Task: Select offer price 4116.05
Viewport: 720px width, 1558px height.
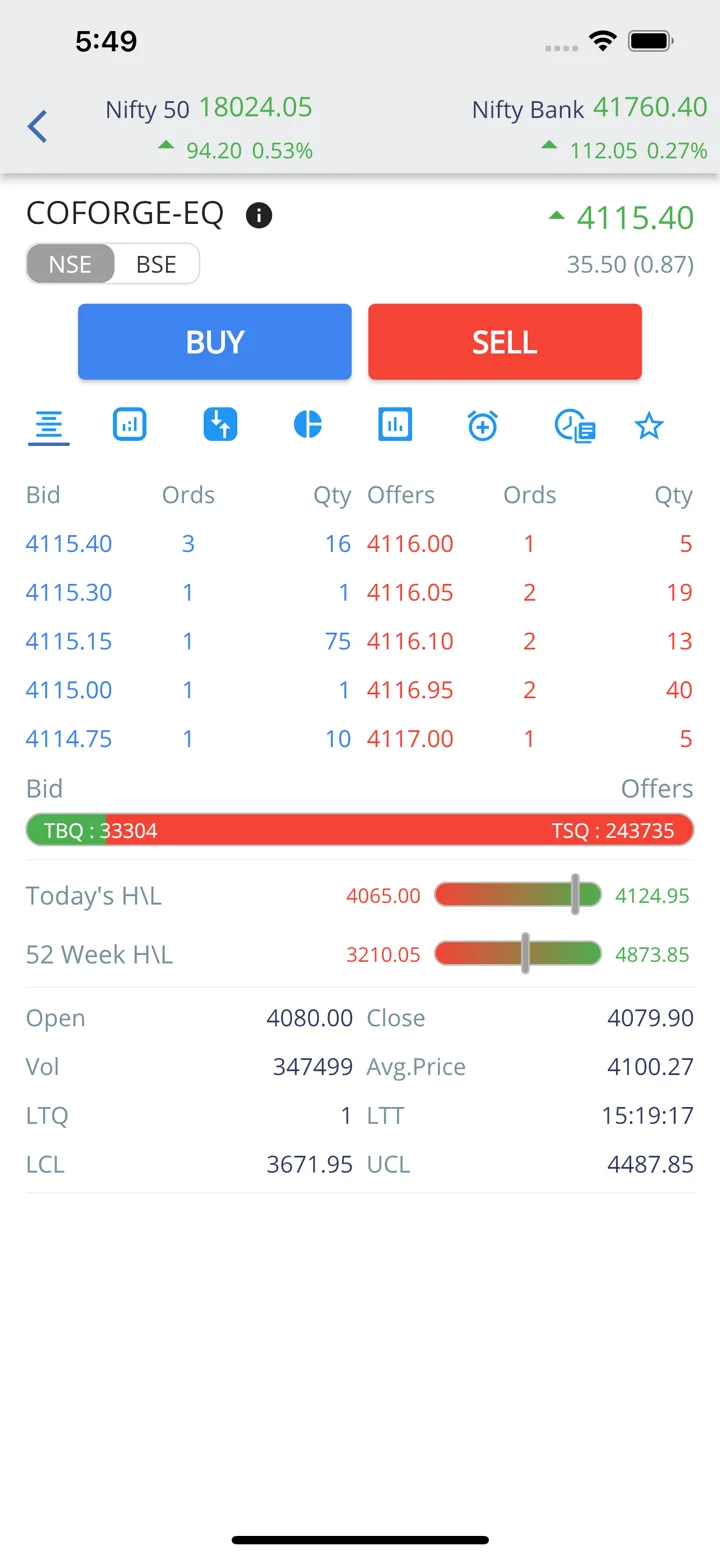Action: [410, 593]
